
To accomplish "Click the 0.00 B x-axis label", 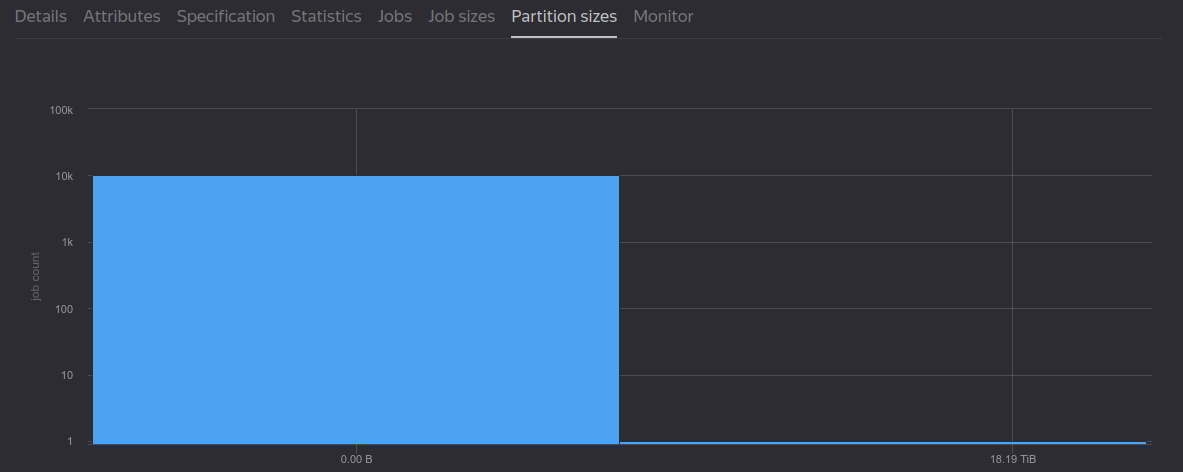I will pyautogui.click(x=356, y=461).
